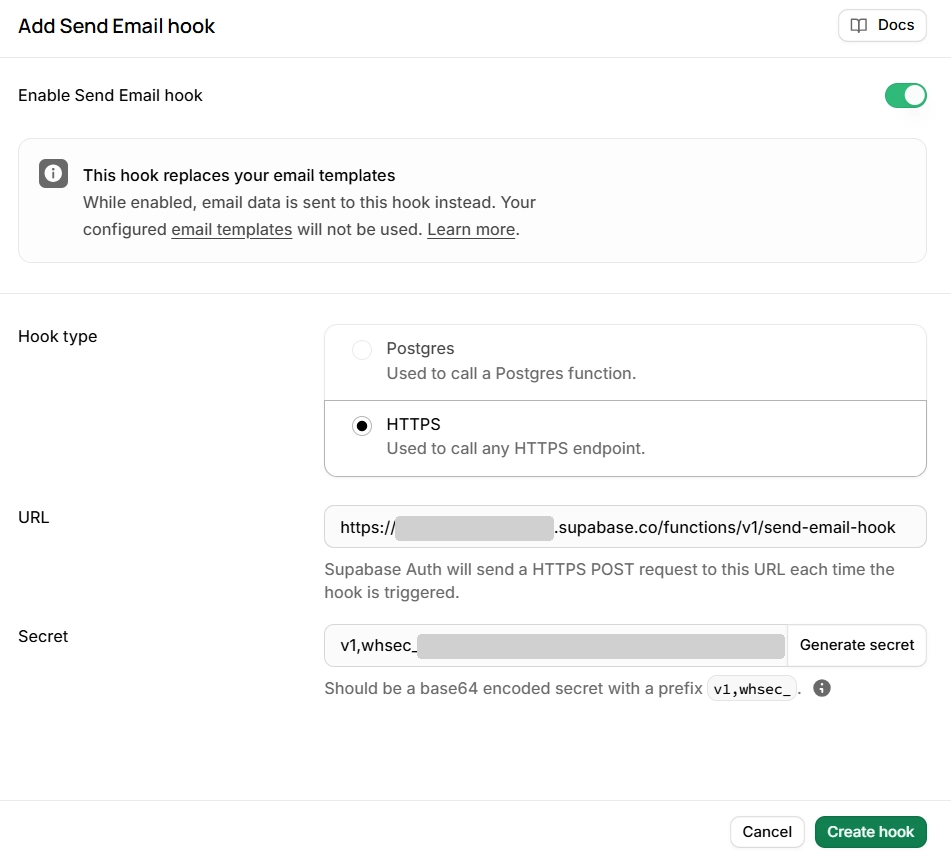This screenshot has height=855, width=951.
Task: Click the v1,whsec_ prefix code badge
Action: 752,689
